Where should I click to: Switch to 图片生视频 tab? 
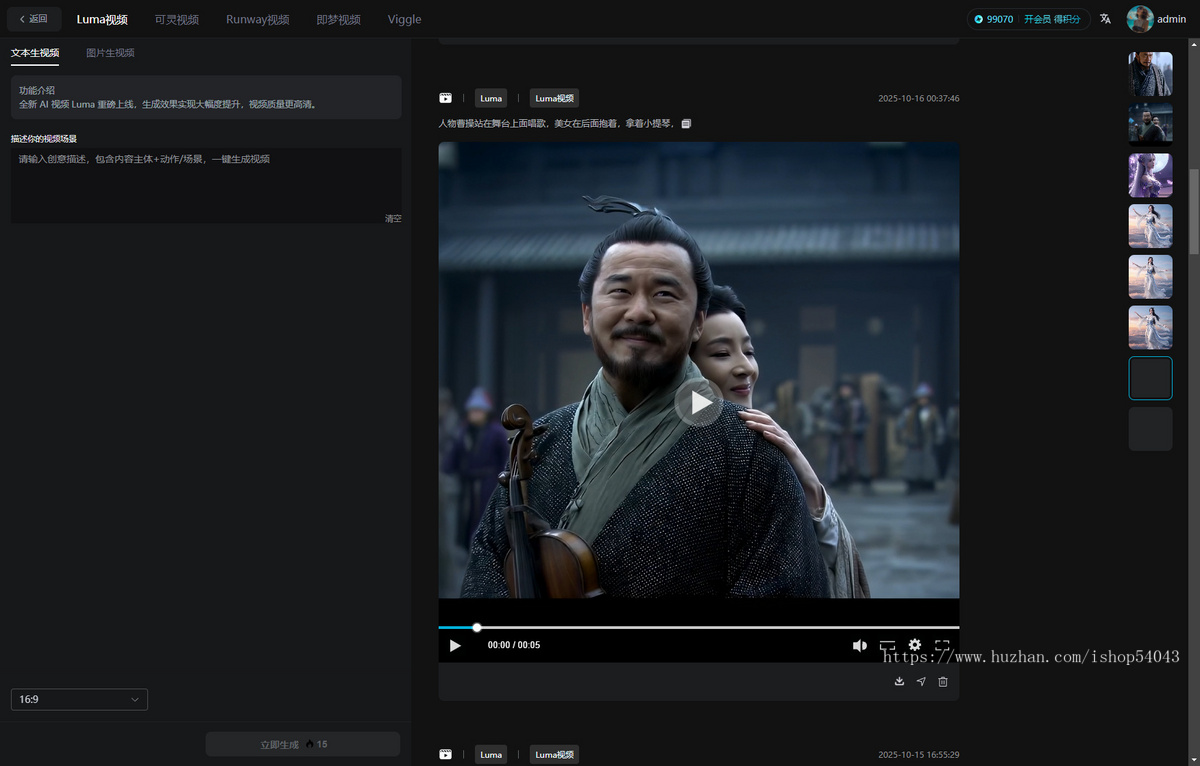(110, 53)
